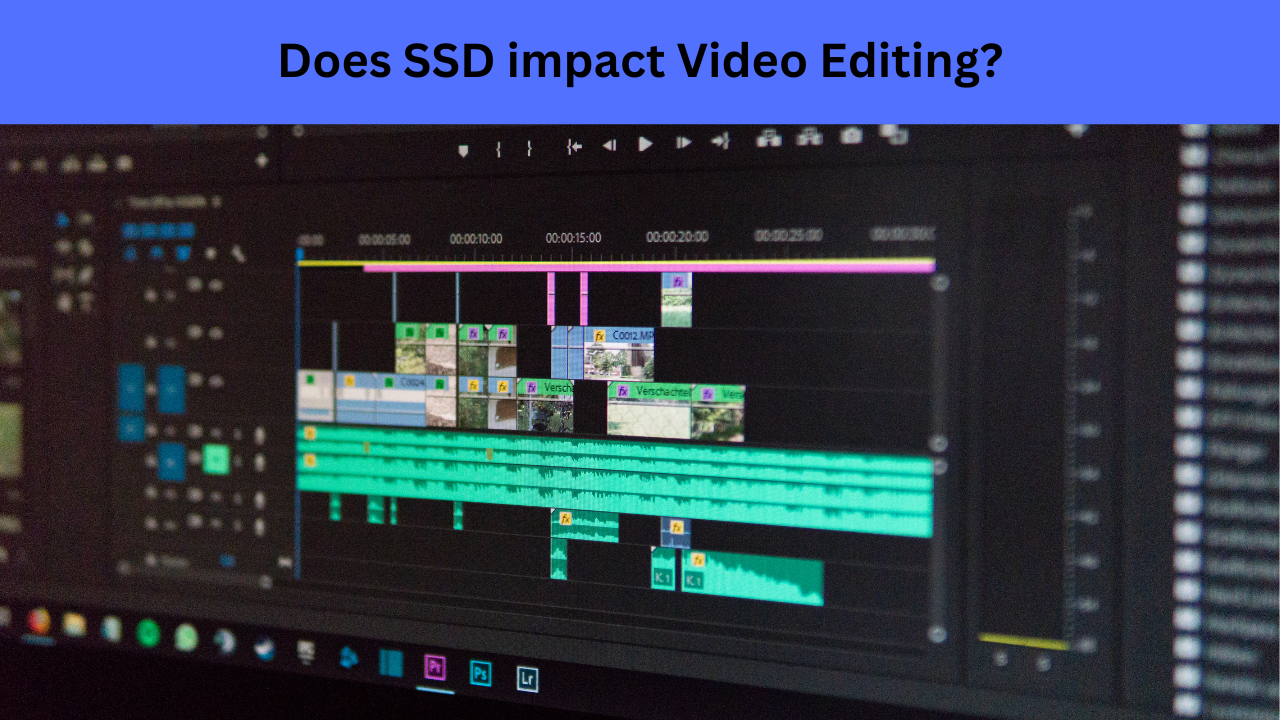Click the 00:00:10:00 mark on time ruler
This screenshot has width=1280, height=720.
475,239
